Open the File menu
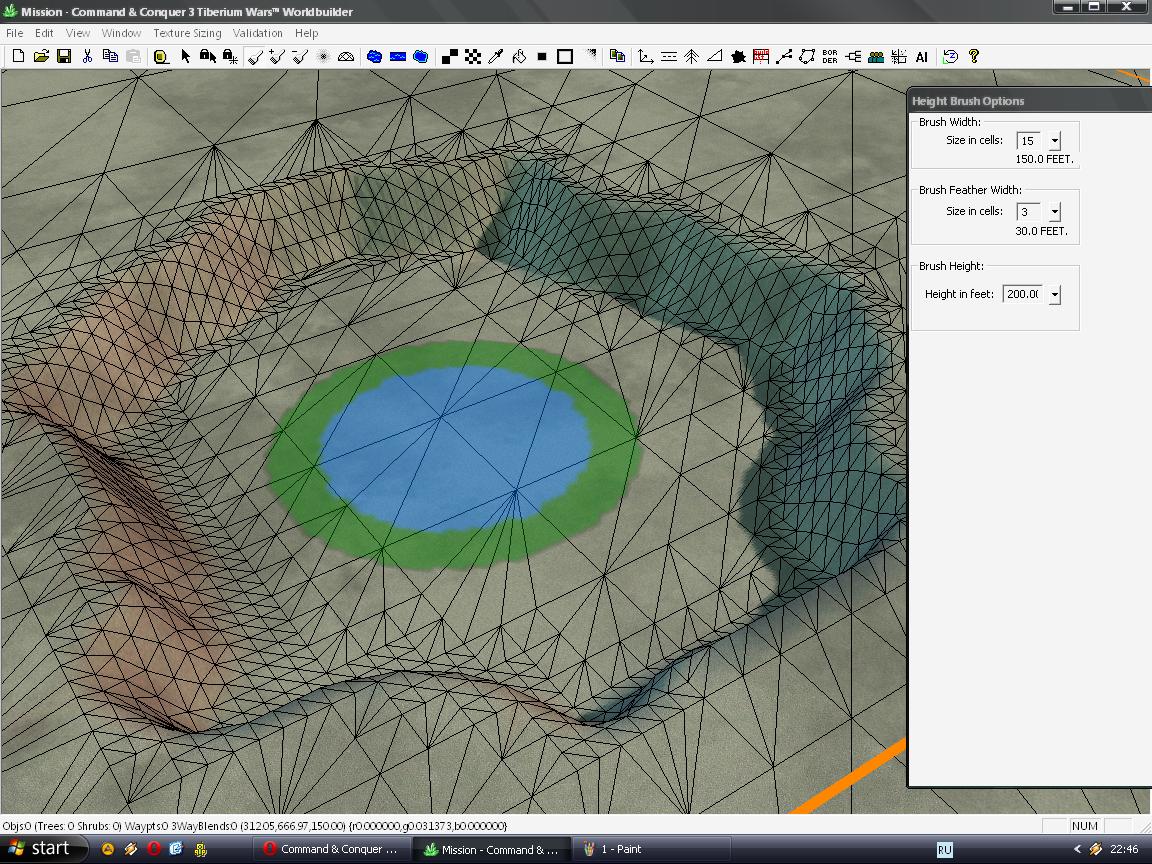 coord(15,33)
